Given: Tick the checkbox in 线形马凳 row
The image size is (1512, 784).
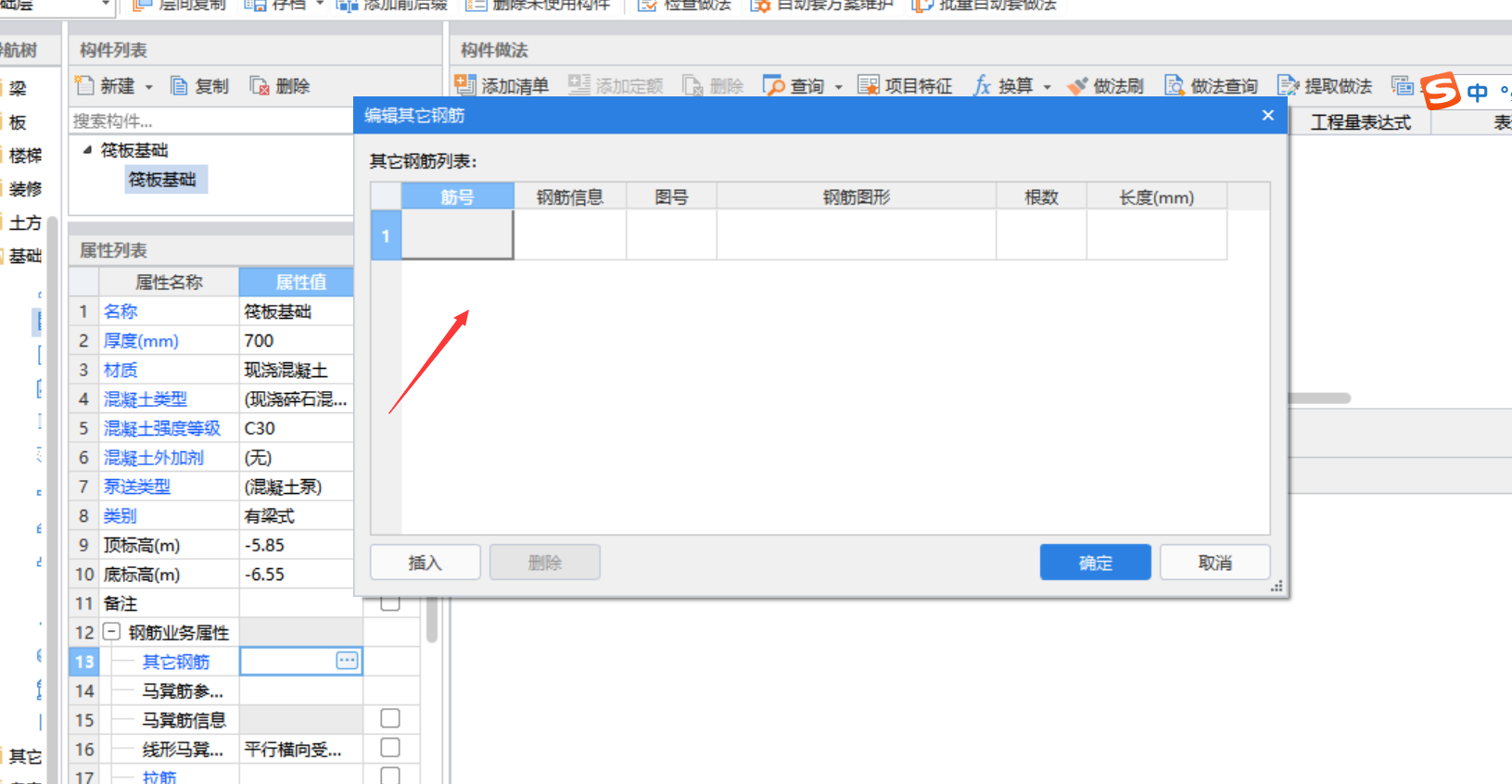Looking at the screenshot, I should pyautogui.click(x=390, y=748).
